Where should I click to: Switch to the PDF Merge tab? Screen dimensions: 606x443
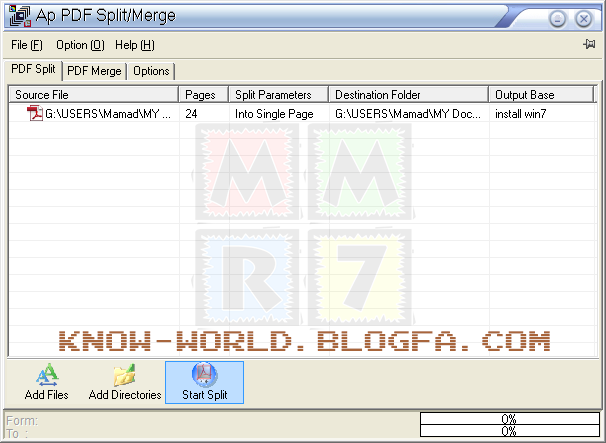coord(94,71)
